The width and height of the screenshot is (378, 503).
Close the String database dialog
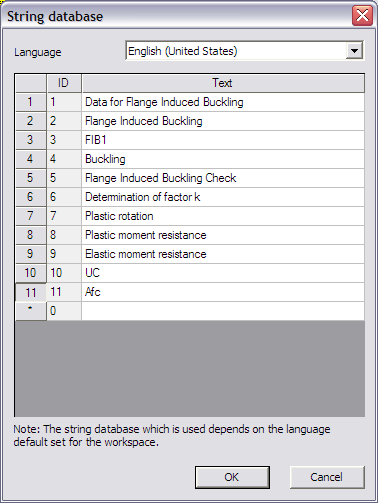tap(362, 16)
